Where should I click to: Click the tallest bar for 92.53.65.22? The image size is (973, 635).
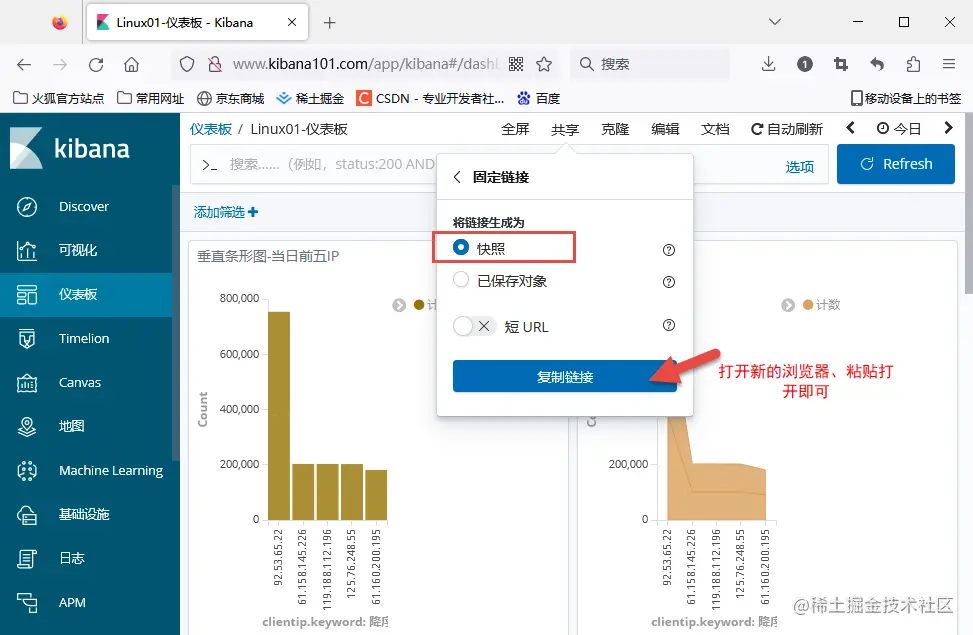[279, 415]
